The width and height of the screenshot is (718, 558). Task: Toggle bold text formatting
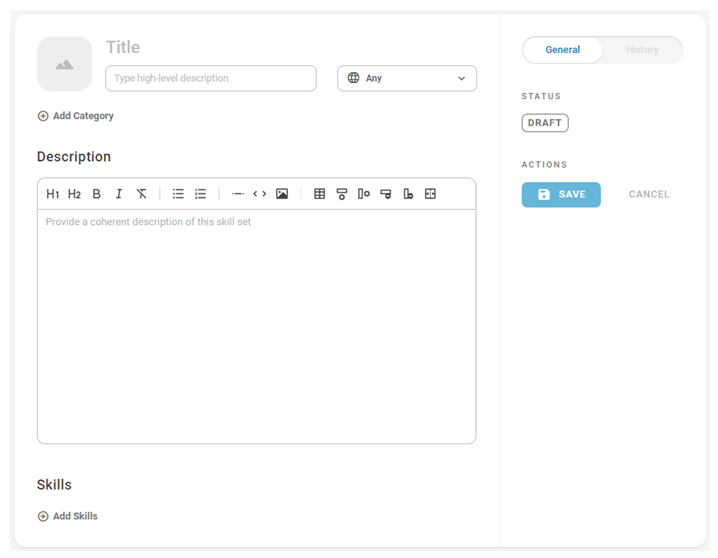coord(97,194)
